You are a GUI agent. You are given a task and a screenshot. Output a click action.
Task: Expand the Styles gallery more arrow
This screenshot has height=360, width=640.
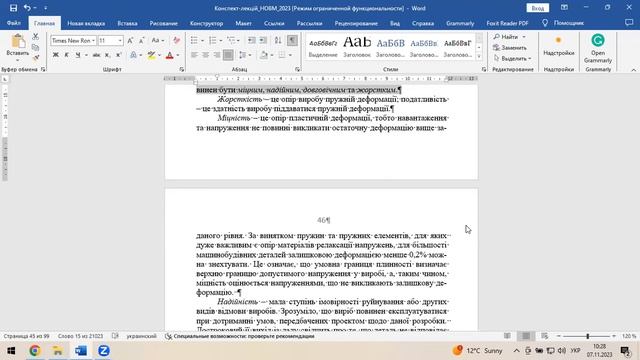pyautogui.click(x=479, y=58)
